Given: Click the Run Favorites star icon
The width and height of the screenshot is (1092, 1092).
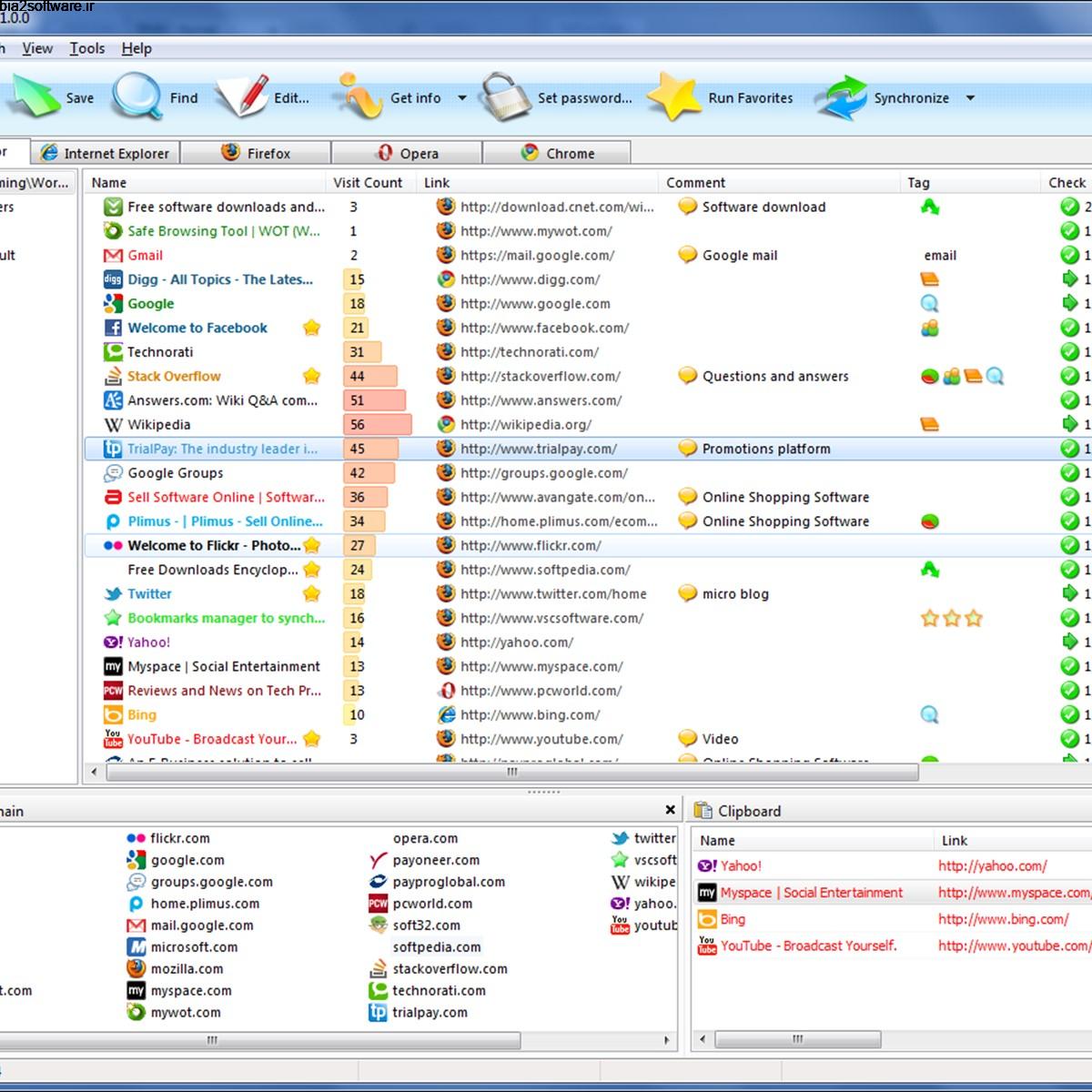Looking at the screenshot, I should pyautogui.click(x=673, y=96).
